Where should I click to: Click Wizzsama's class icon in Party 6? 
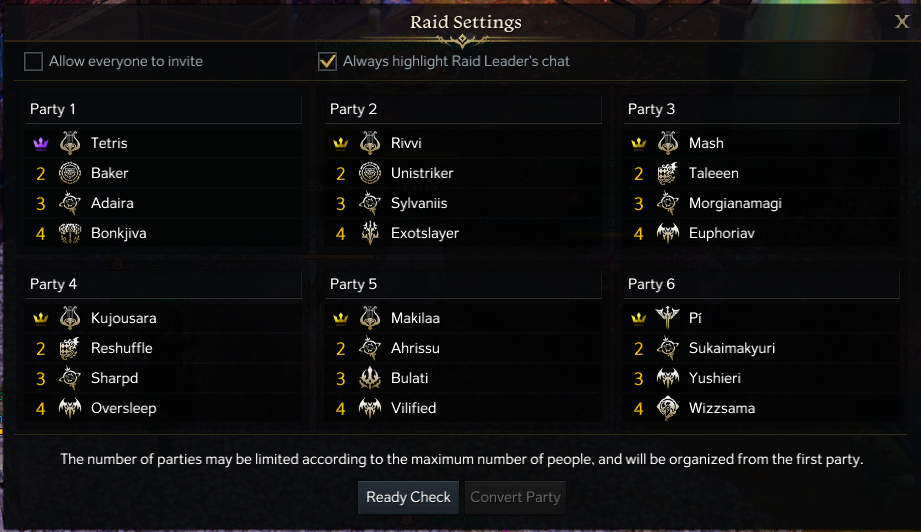tap(668, 408)
